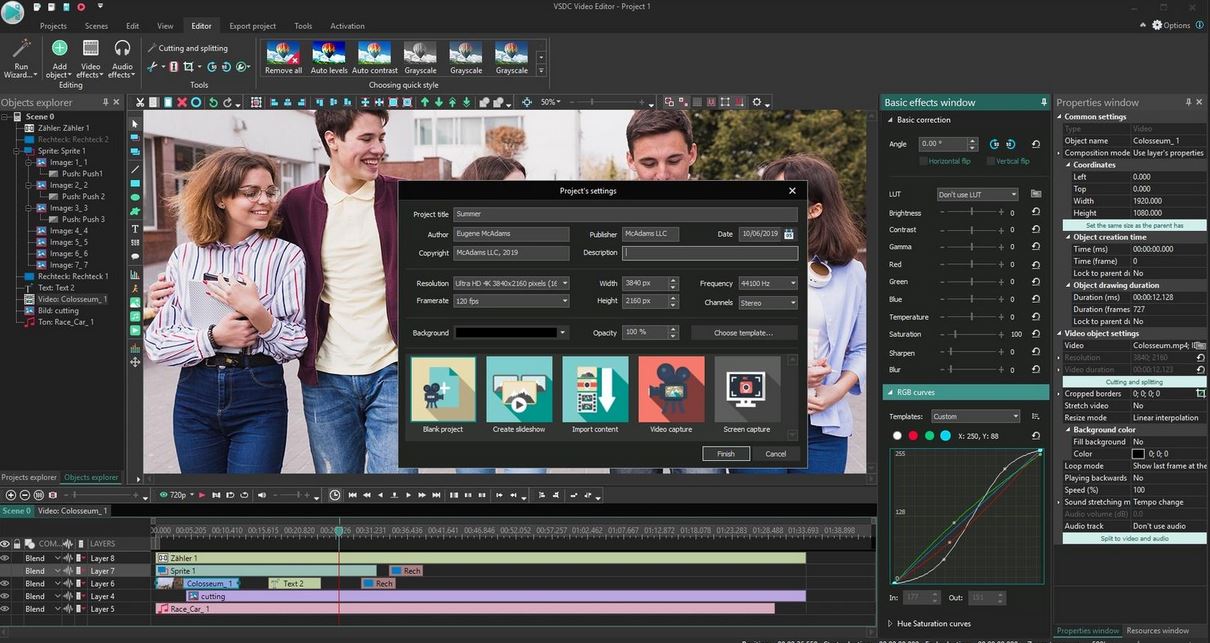
Task: Open the Frequency dropdown
Action: tap(767, 283)
